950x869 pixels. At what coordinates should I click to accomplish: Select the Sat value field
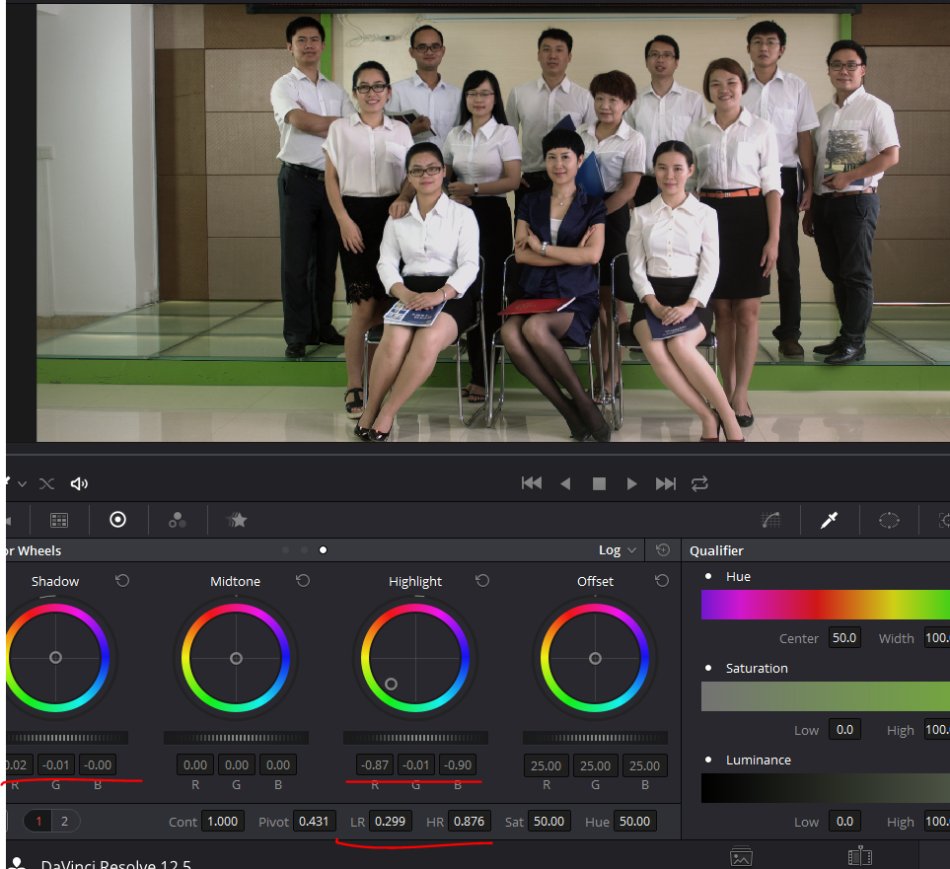pos(549,821)
